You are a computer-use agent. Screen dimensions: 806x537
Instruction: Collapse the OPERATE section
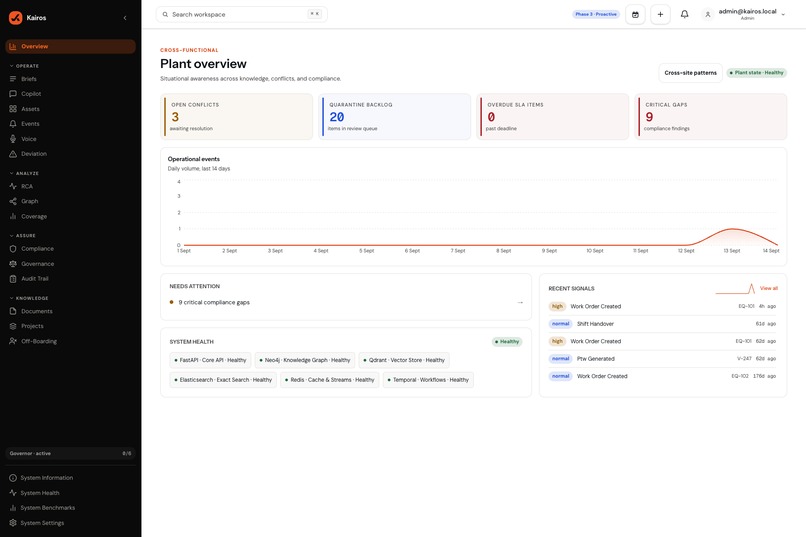(x=24, y=66)
